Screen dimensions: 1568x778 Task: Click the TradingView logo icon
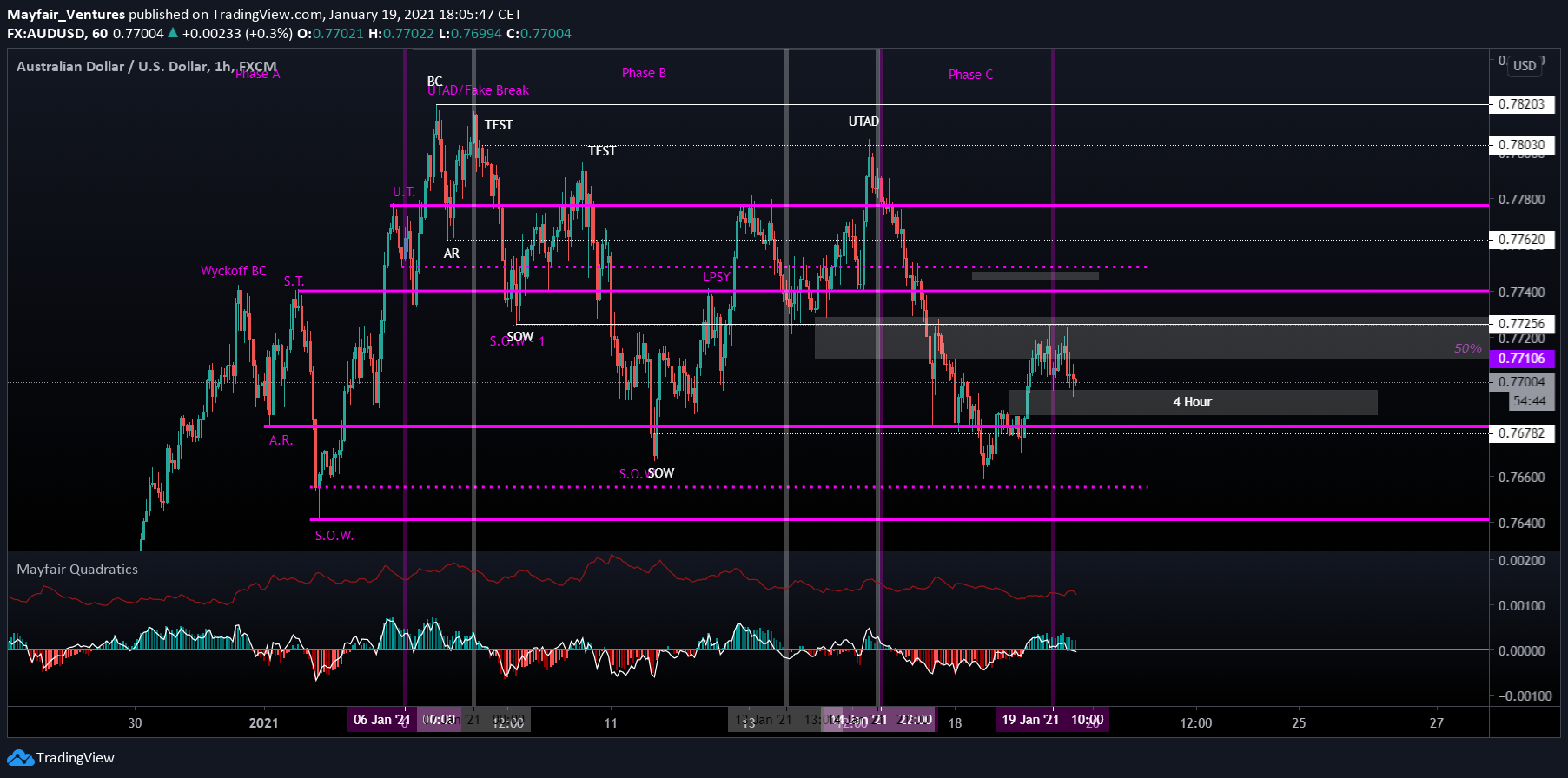click(20, 758)
